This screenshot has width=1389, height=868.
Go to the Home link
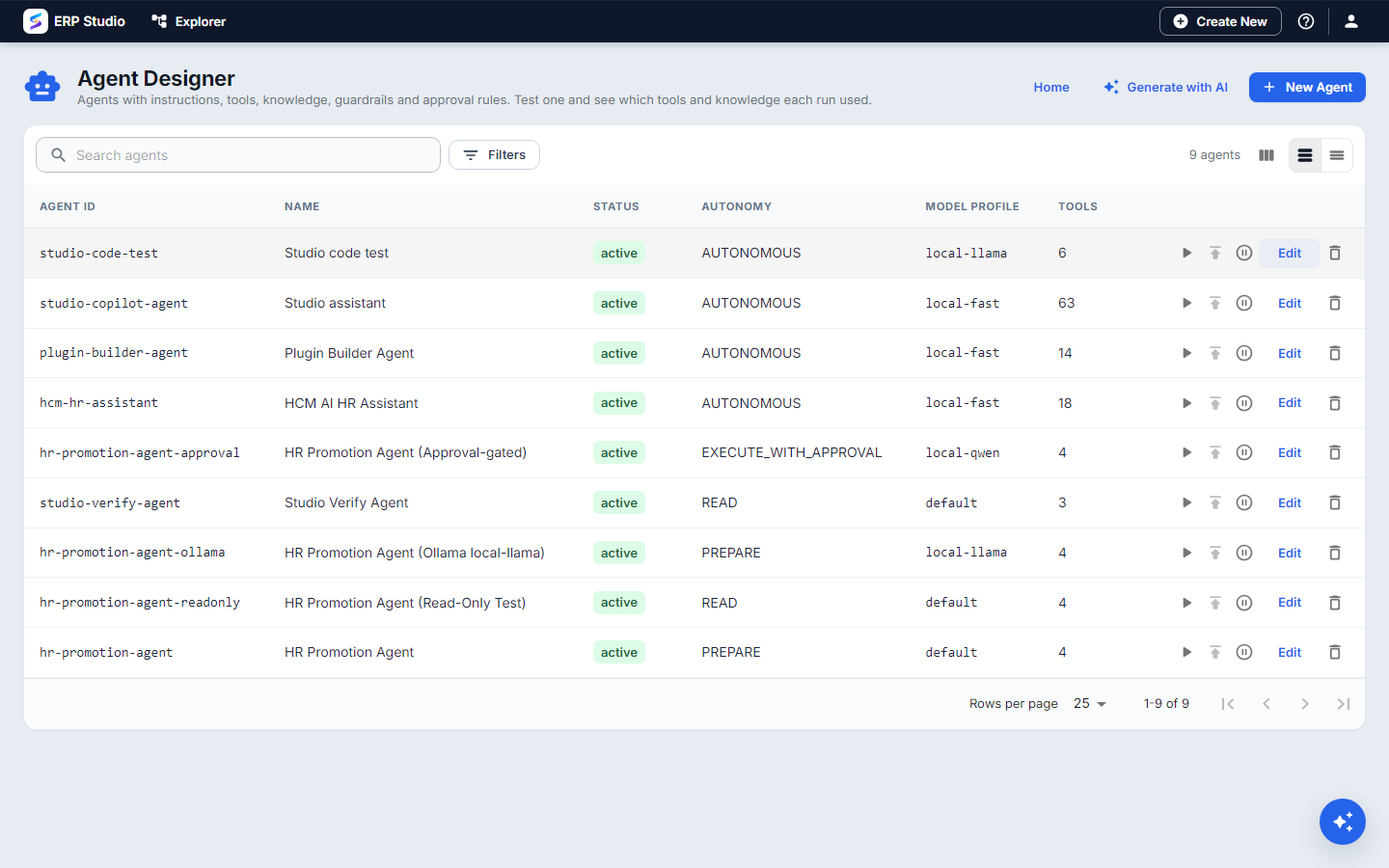(x=1051, y=87)
